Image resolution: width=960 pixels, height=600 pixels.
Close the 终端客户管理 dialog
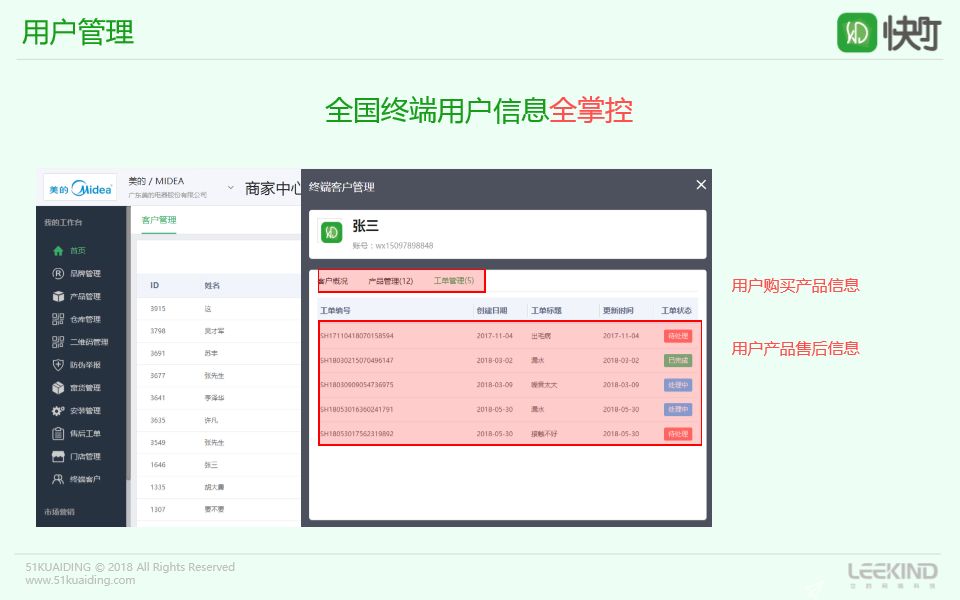pos(701,185)
